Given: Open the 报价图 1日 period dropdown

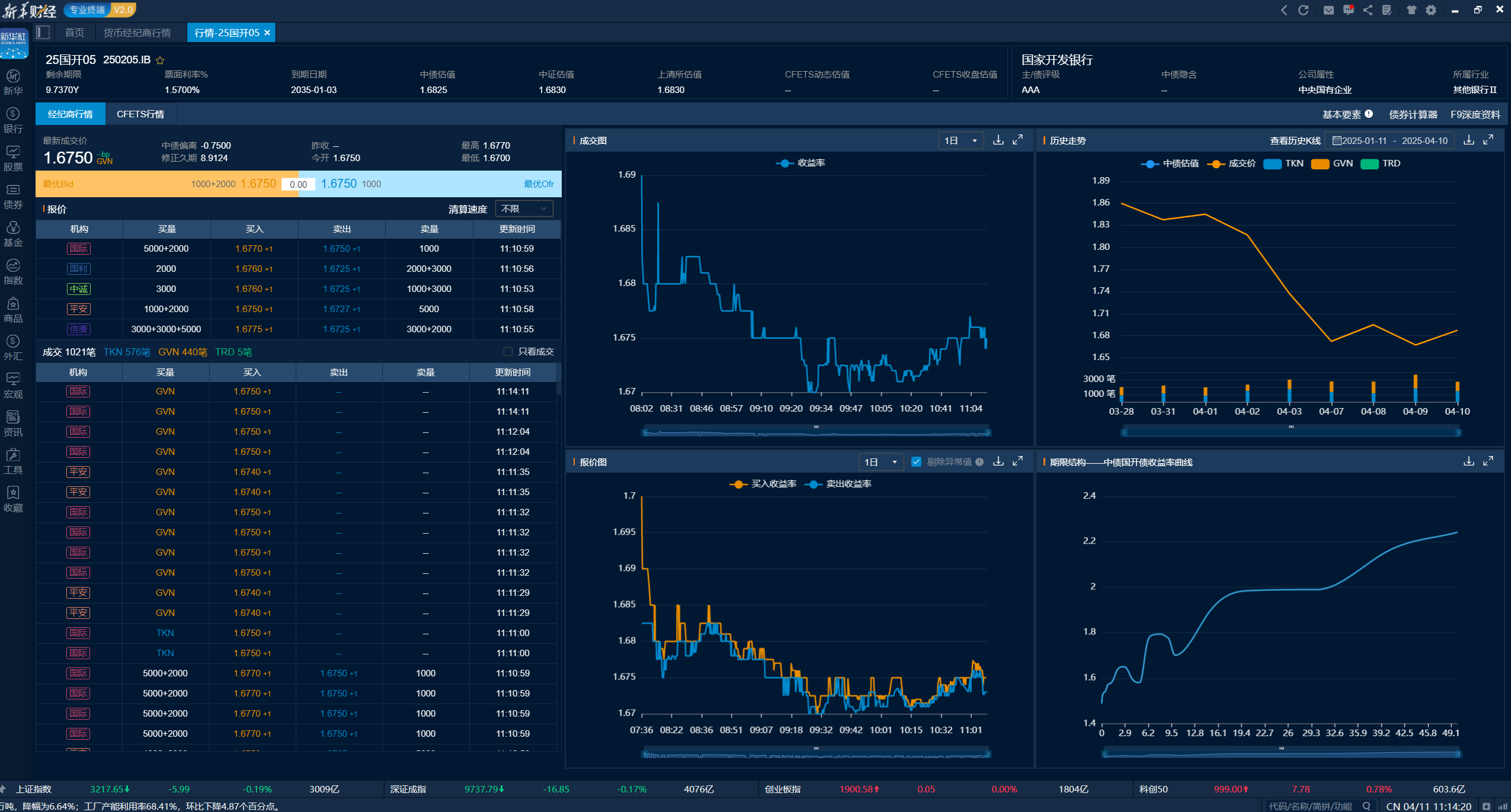Looking at the screenshot, I should [x=881, y=462].
